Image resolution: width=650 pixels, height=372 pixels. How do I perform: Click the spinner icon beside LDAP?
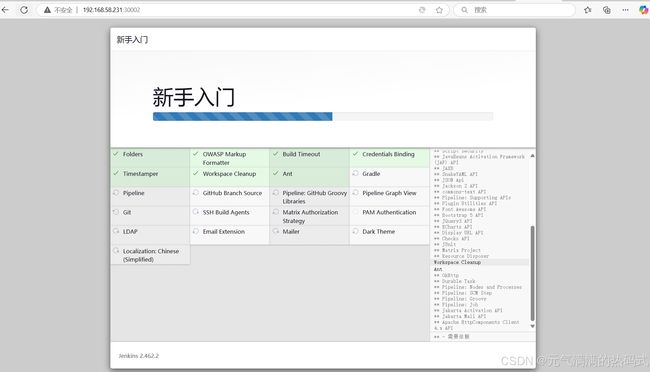coord(116,231)
